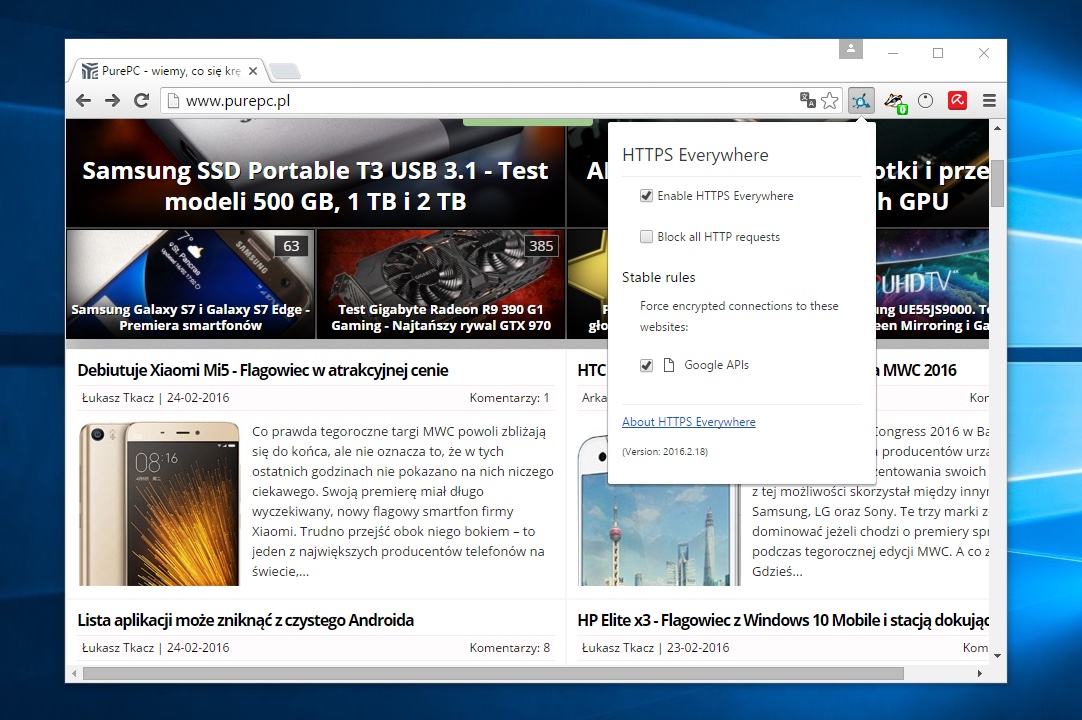Open the Chrome hamburger menu
Screen dimensions: 1082x720
[x=989, y=100]
